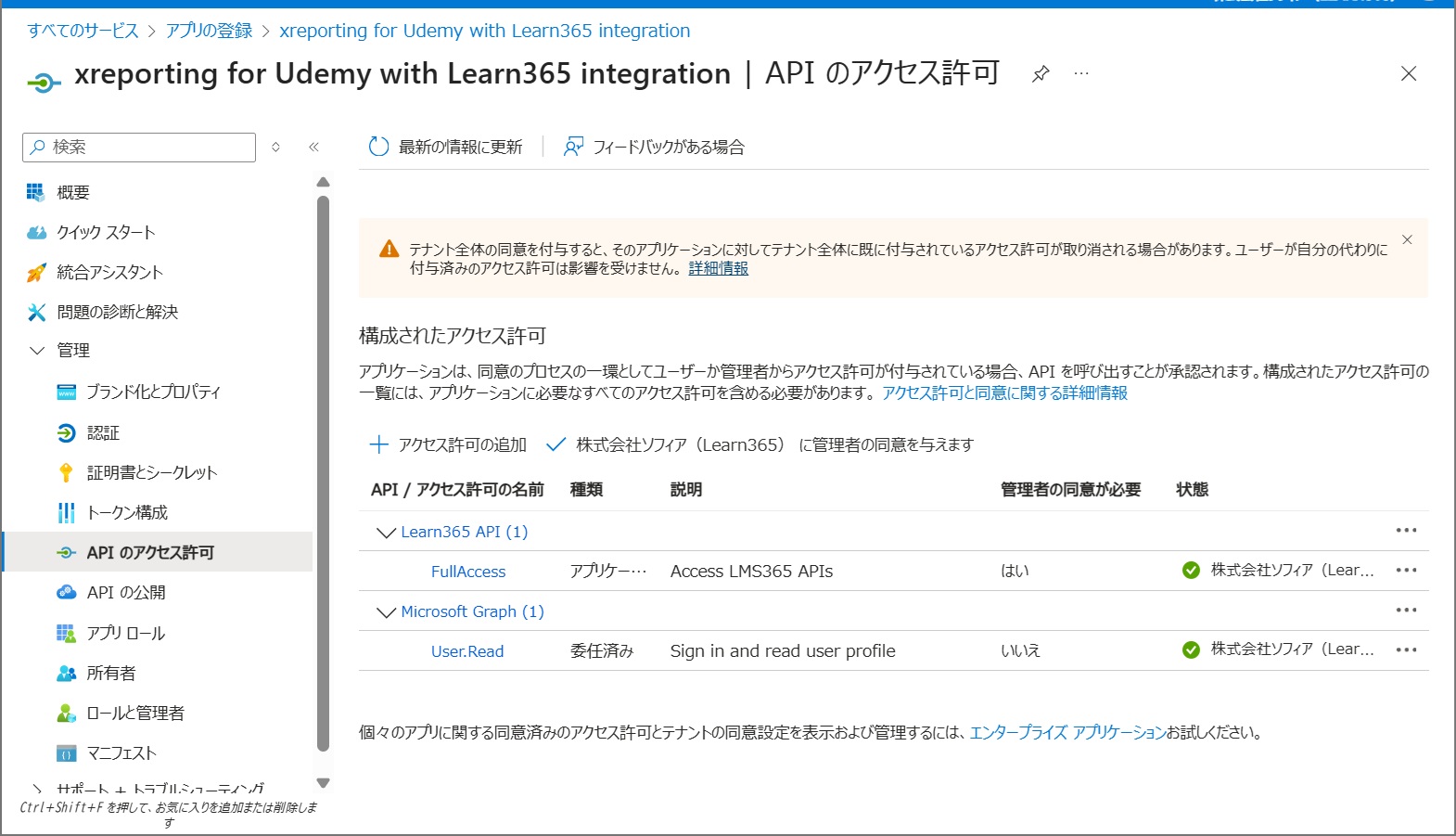Click the expand/collapse all sidebar arrows
Viewport: 1456px width, 836px height.
pos(275,147)
